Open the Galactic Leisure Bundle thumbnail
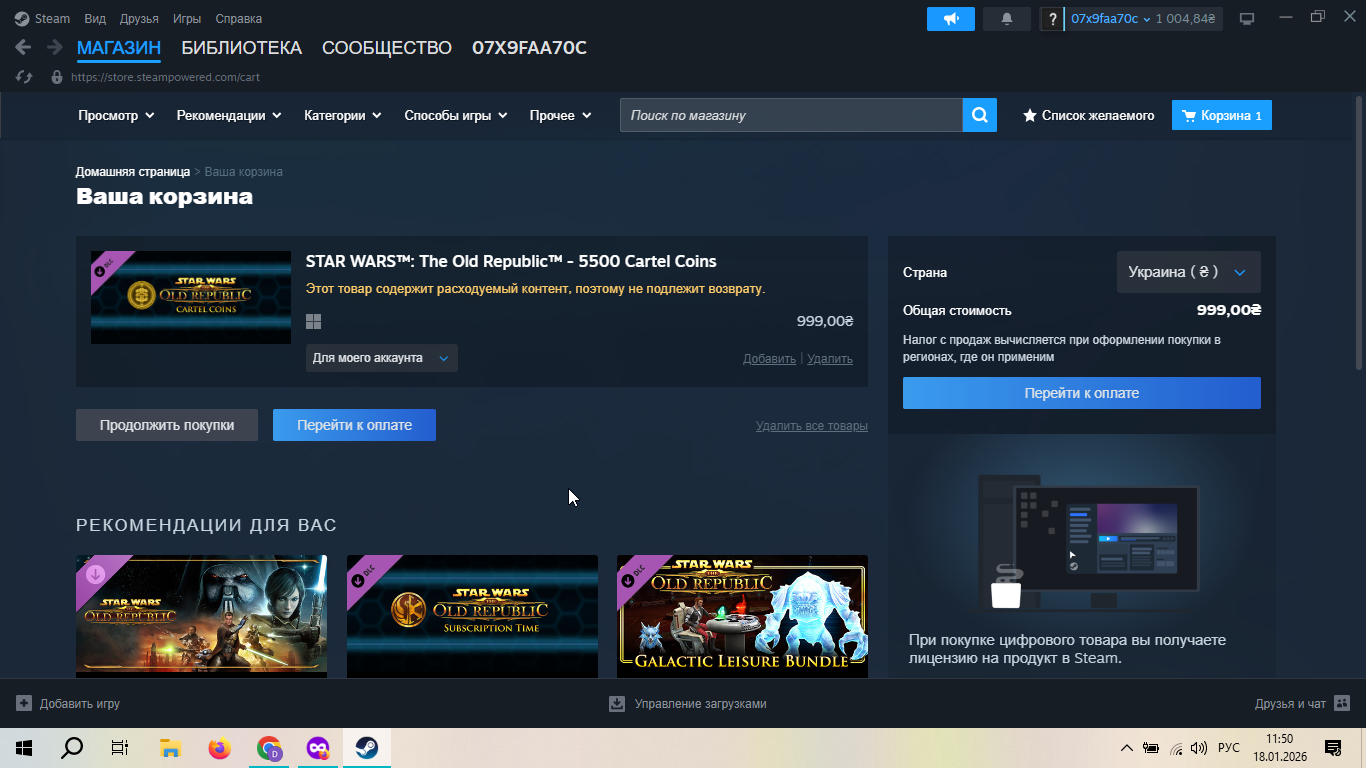This screenshot has height=768, width=1366. pos(742,616)
